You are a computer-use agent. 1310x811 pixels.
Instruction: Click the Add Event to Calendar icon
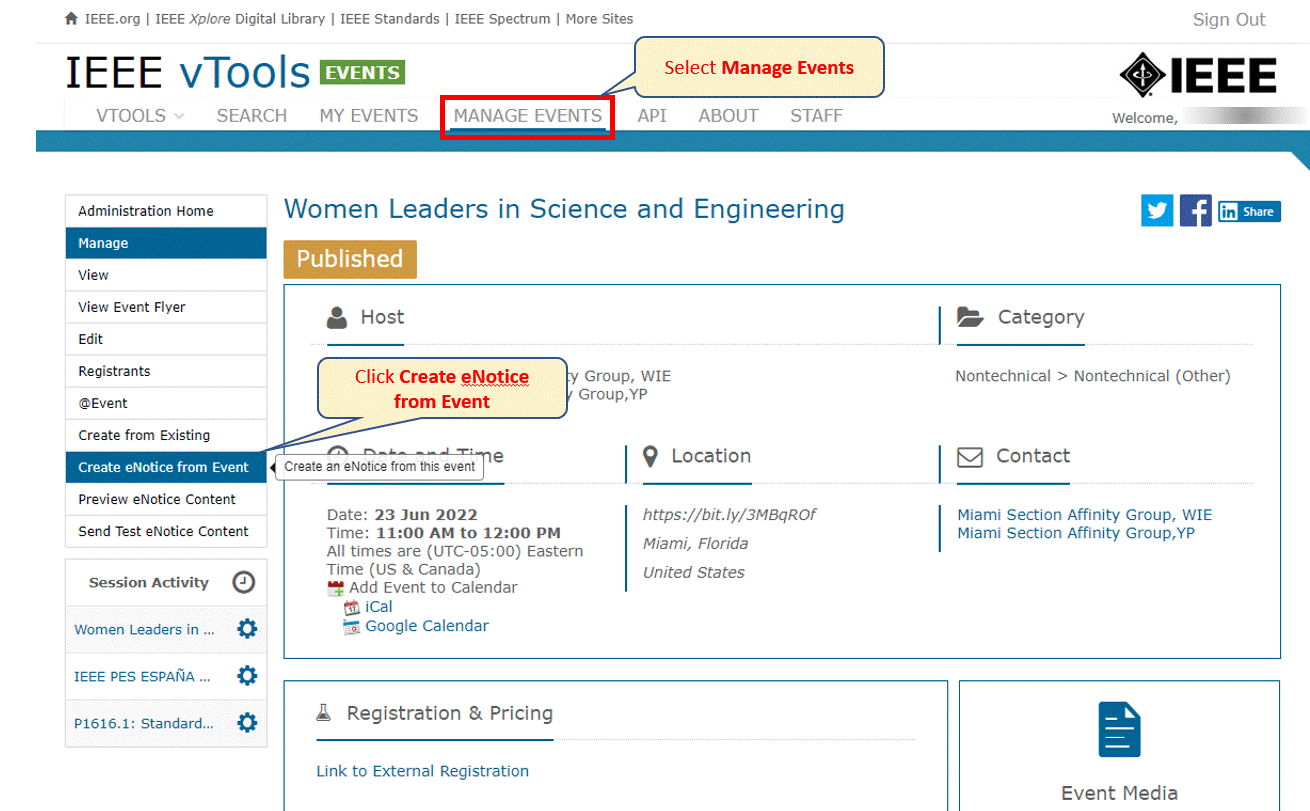tap(336, 588)
